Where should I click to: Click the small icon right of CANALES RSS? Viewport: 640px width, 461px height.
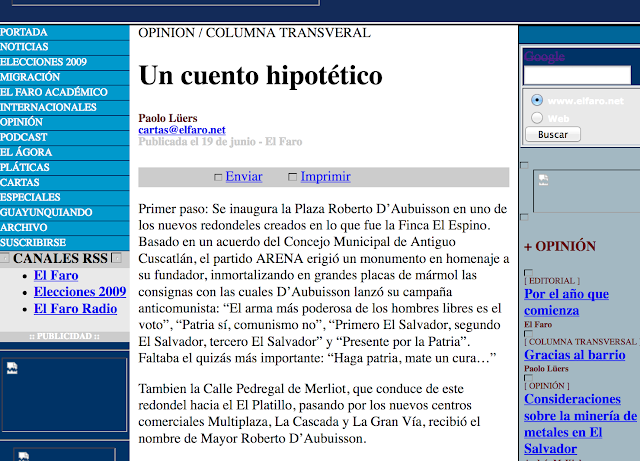tap(117, 258)
